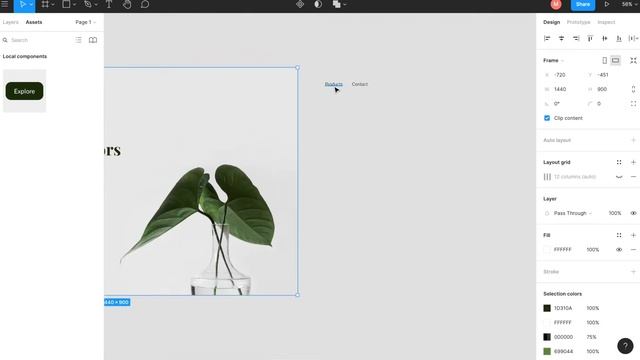Image resolution: width=640 pixels, height=360 pixels.
Task: Click Align horizontal centers icon
Action: coord(561,38)
